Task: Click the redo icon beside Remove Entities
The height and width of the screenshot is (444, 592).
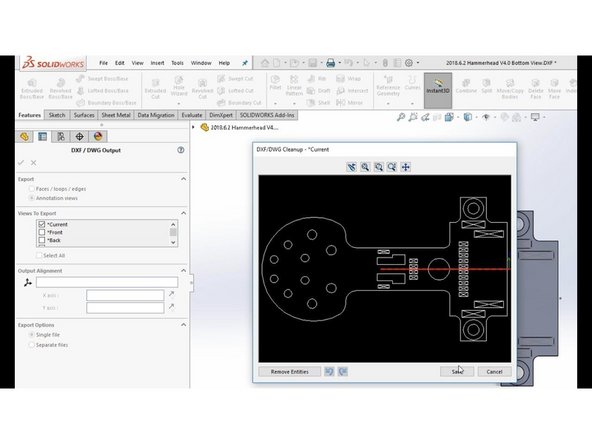Action: point(343,372)
